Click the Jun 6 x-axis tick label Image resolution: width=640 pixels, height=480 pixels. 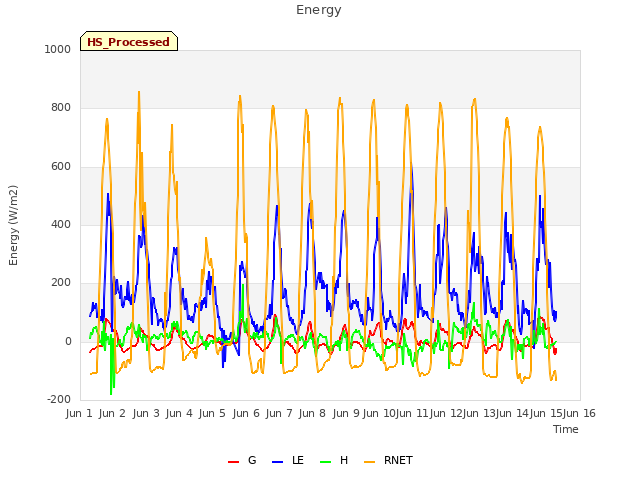(246, 413)
